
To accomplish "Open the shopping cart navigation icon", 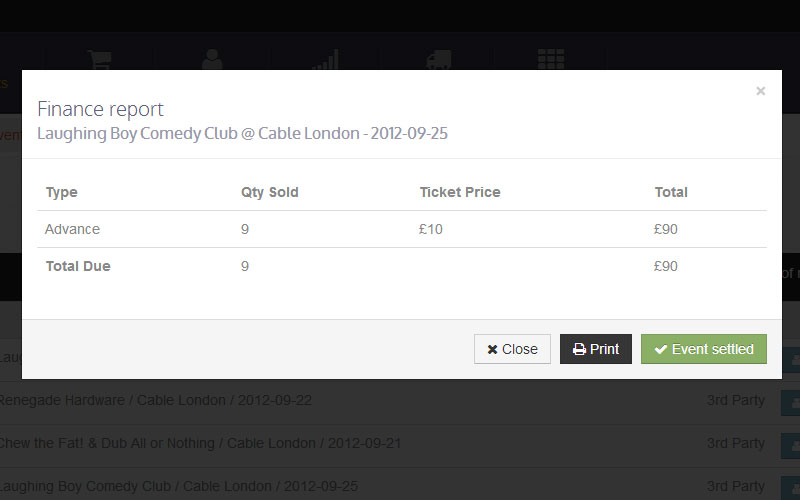I will point(98,59).
